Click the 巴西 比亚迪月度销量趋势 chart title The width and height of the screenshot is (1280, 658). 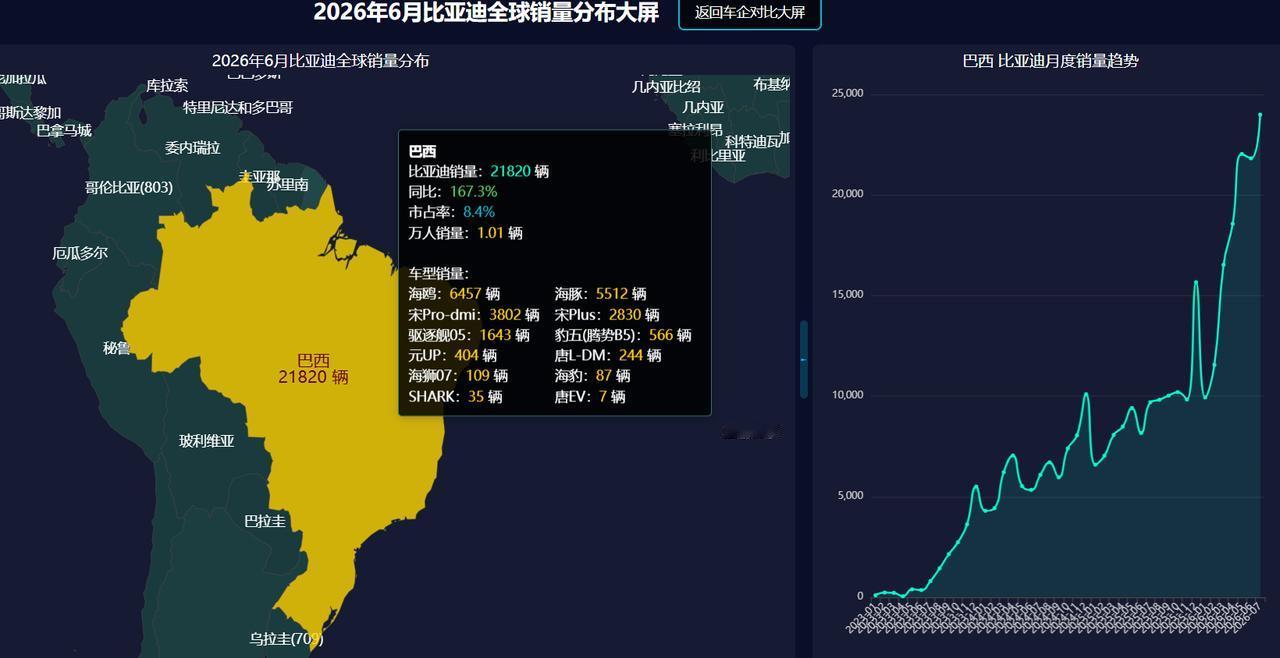(1050, 61)
